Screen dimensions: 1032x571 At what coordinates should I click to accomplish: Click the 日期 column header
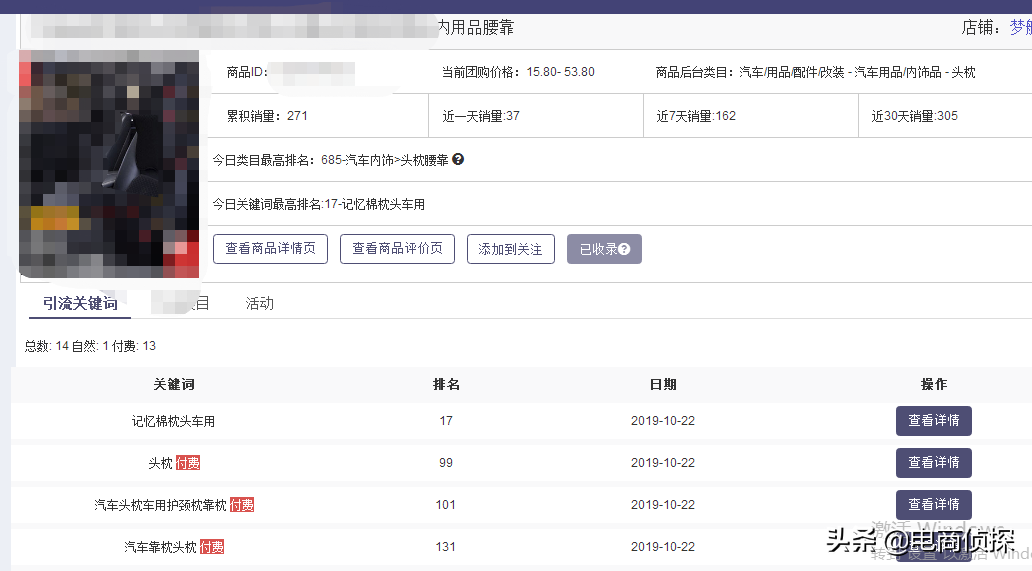pyautogui.click(x=663, y=384)
